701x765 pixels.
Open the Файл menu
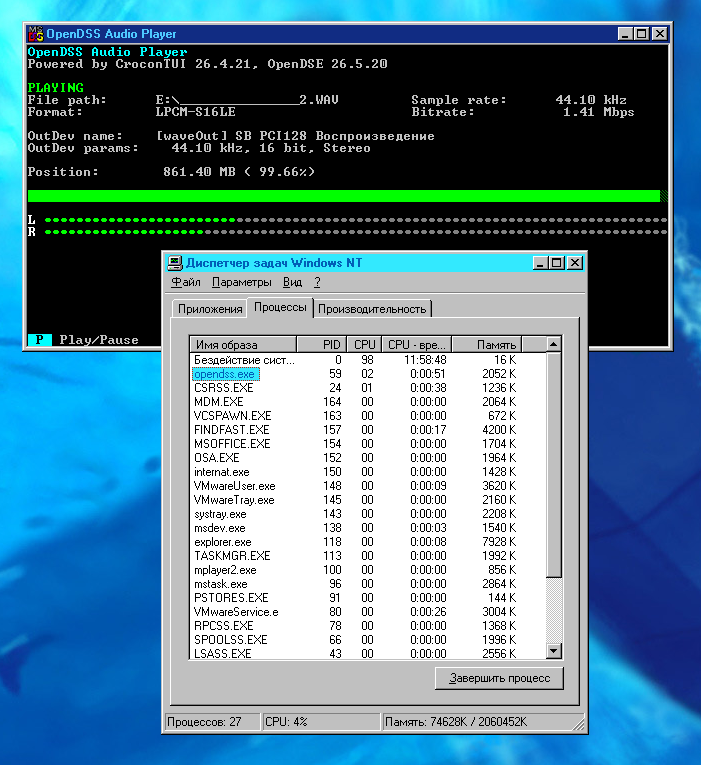(185, 282)
